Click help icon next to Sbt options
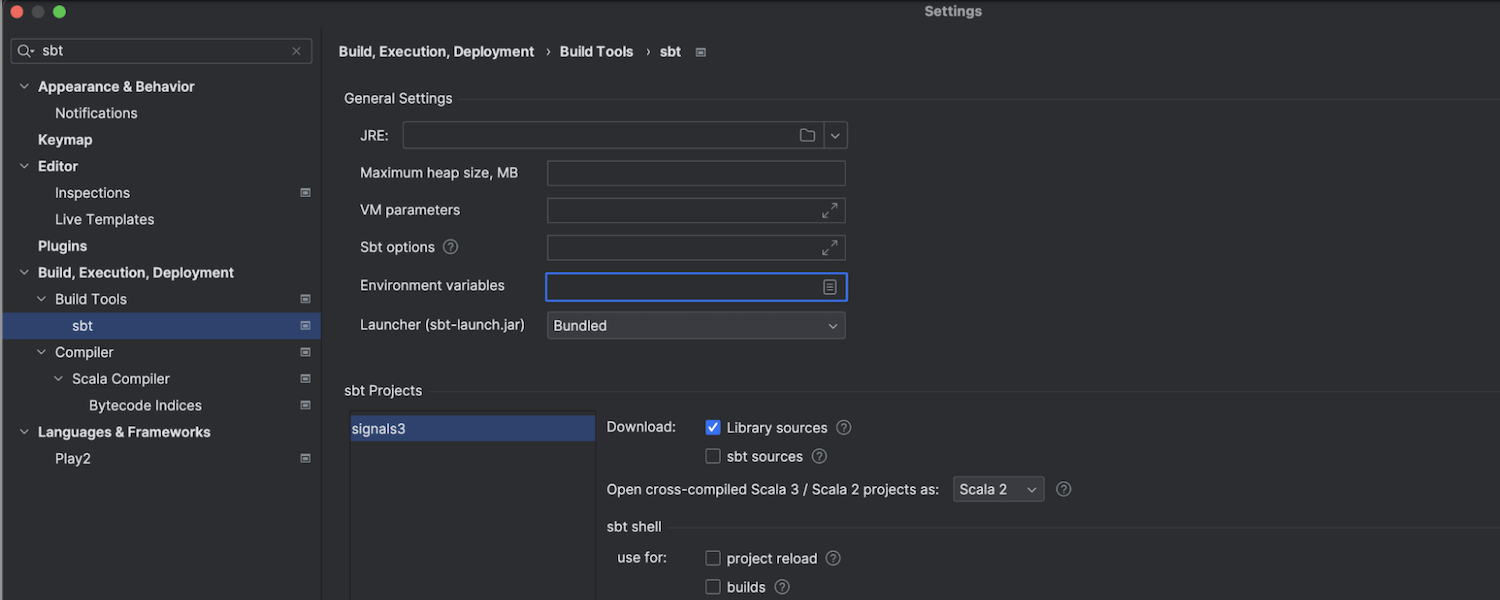 coord(450,247)
